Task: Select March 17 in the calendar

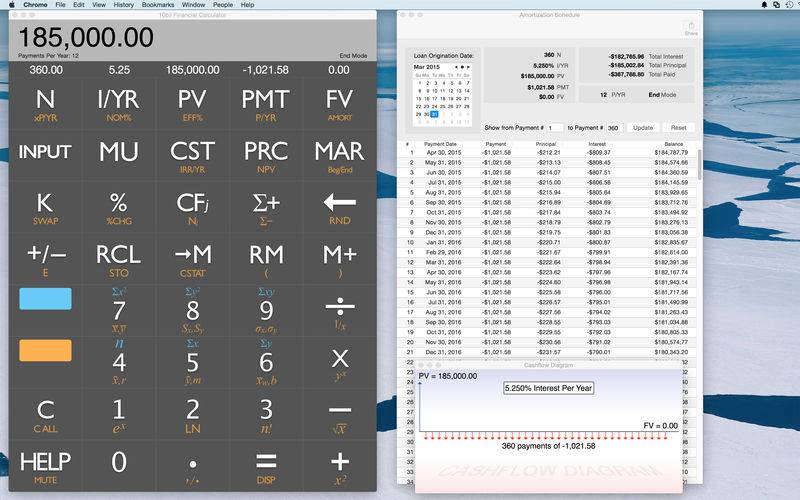Action: coord(434,98)
